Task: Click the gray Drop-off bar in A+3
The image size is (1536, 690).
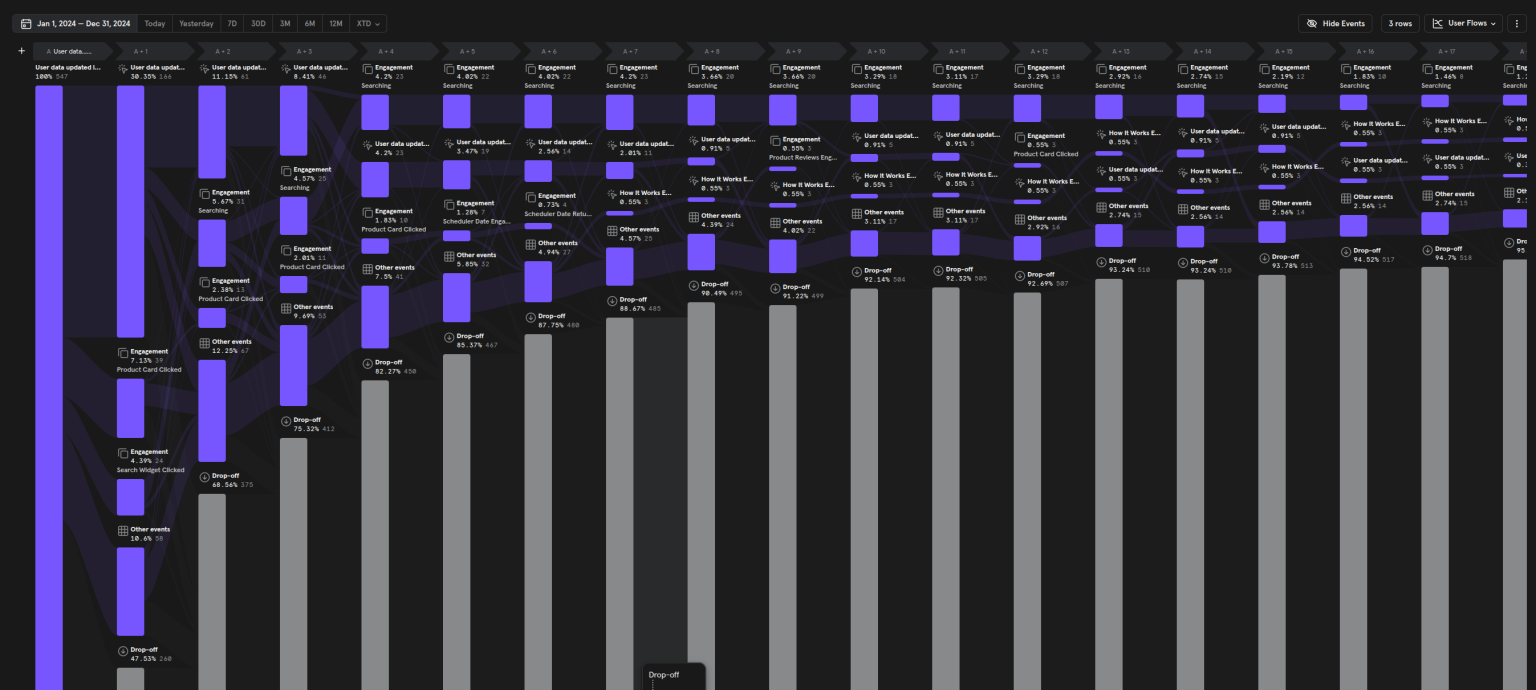Action: click(x=293, y=560)
